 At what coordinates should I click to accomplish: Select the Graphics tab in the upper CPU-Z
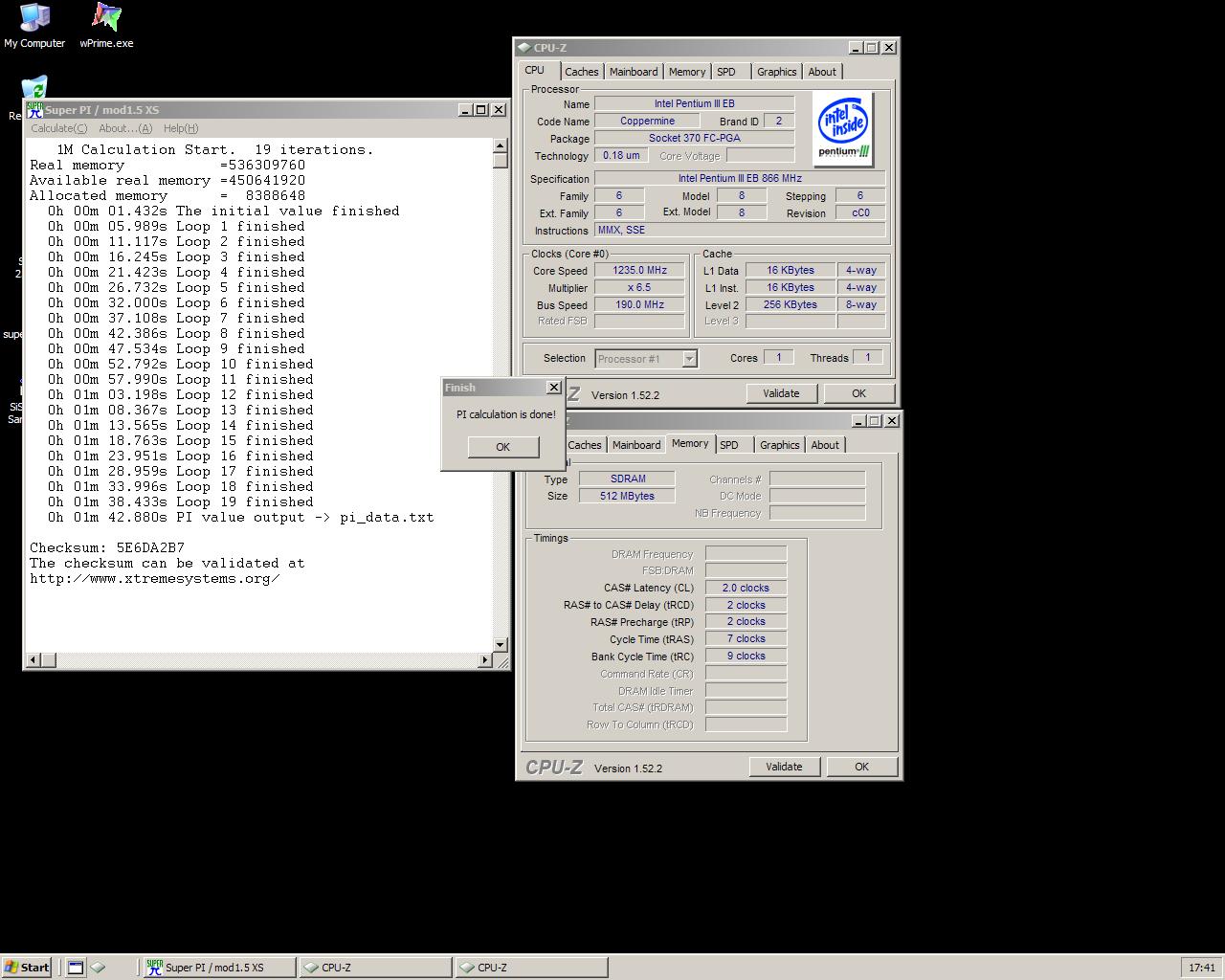(x=776, y=72)
